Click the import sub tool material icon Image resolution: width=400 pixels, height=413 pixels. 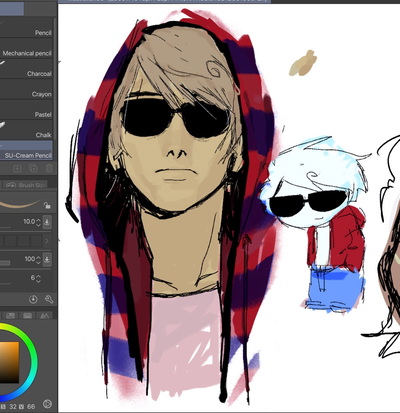point(17,168)
